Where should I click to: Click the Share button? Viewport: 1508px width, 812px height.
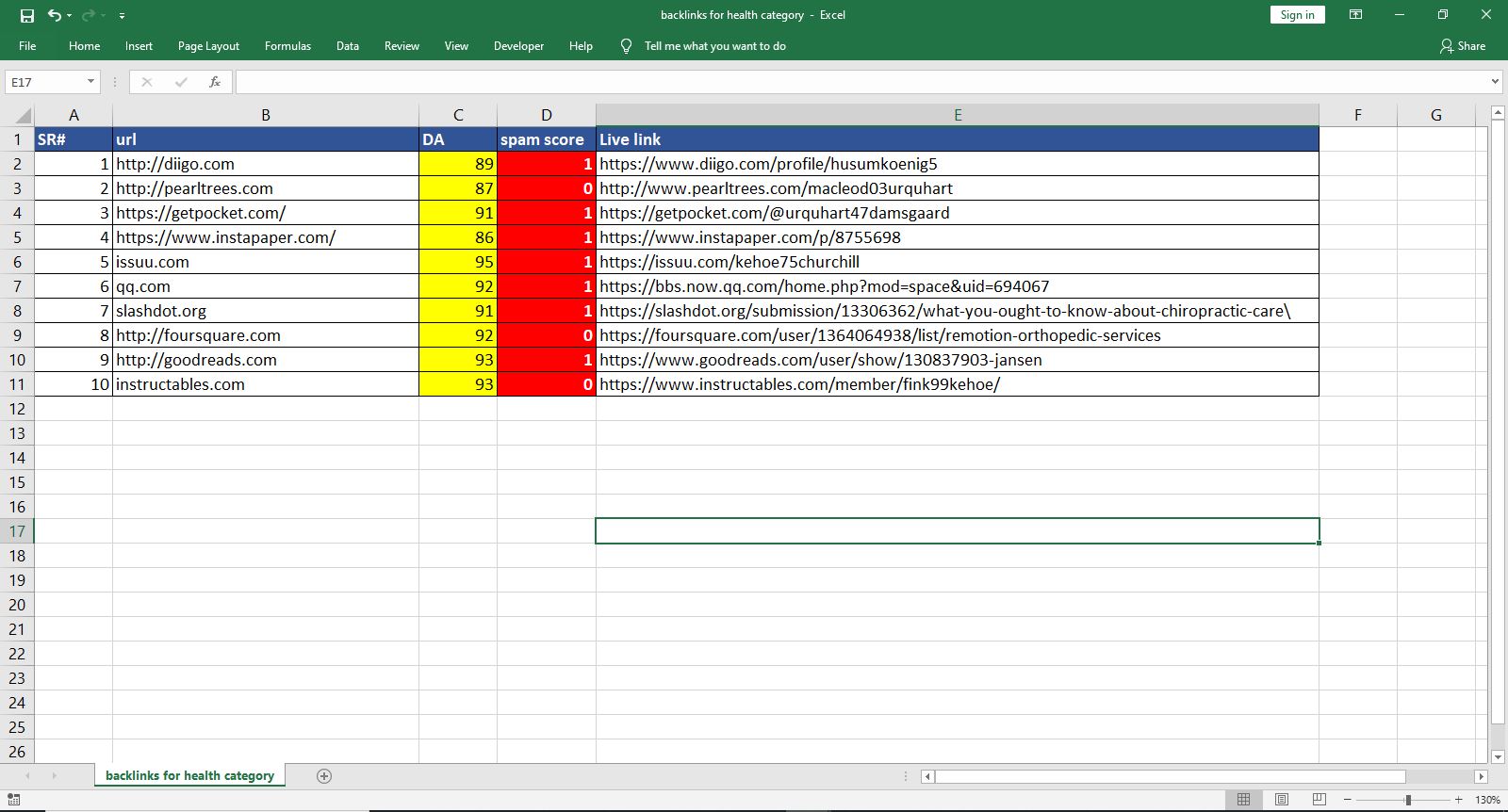click(x=1462, y=46)
